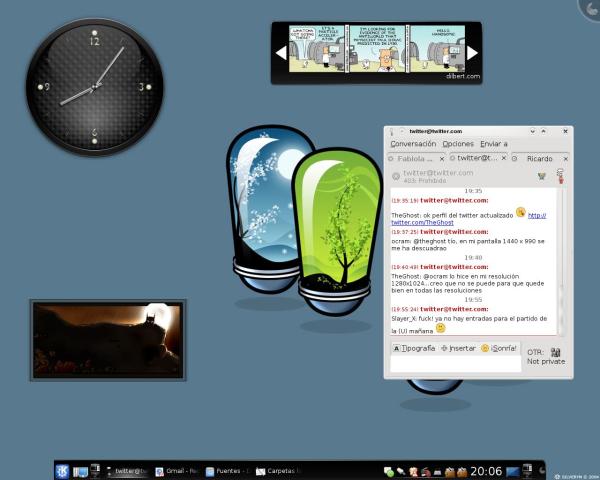Open the Enviar a menu
The width and height of the screenshot is (600, 480).
[x=494, y=144]
